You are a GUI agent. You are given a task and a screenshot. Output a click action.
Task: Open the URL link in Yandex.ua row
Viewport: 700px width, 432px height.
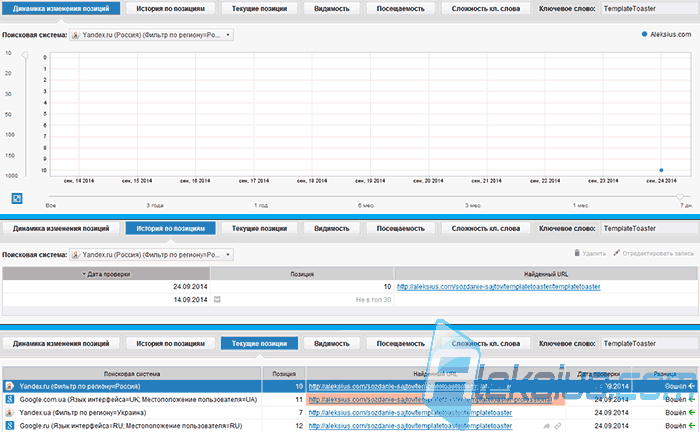410,413
